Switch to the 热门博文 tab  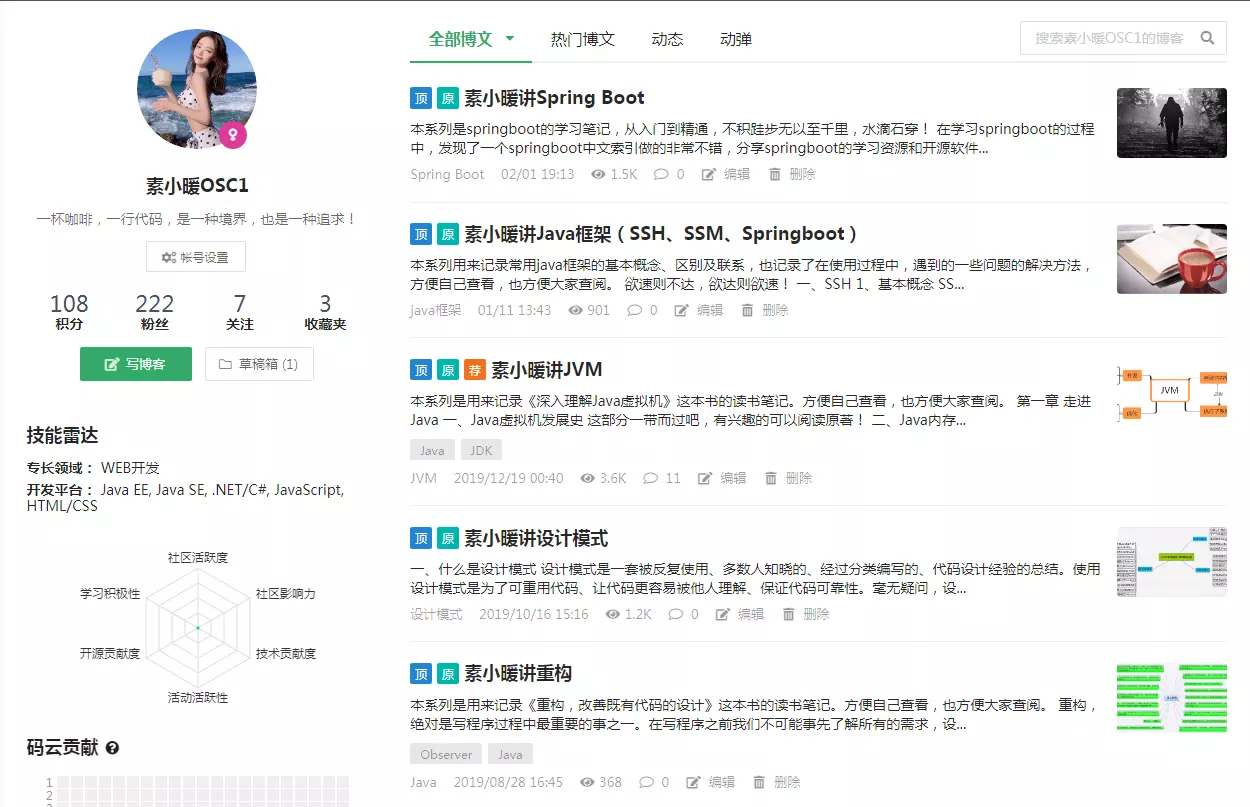click(x=583, y=39)
